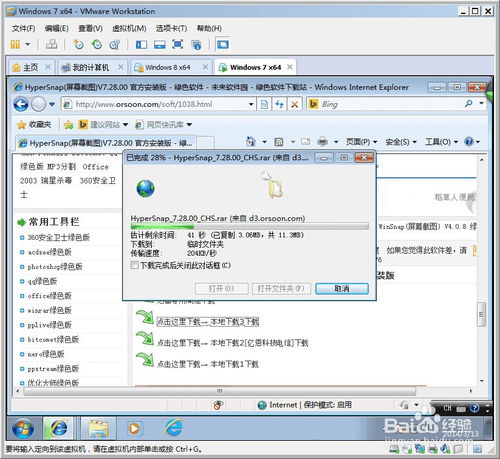Switch to the Windows 8 x64 tab
Viewport: 500px width, 459px height.
[168, 67]
